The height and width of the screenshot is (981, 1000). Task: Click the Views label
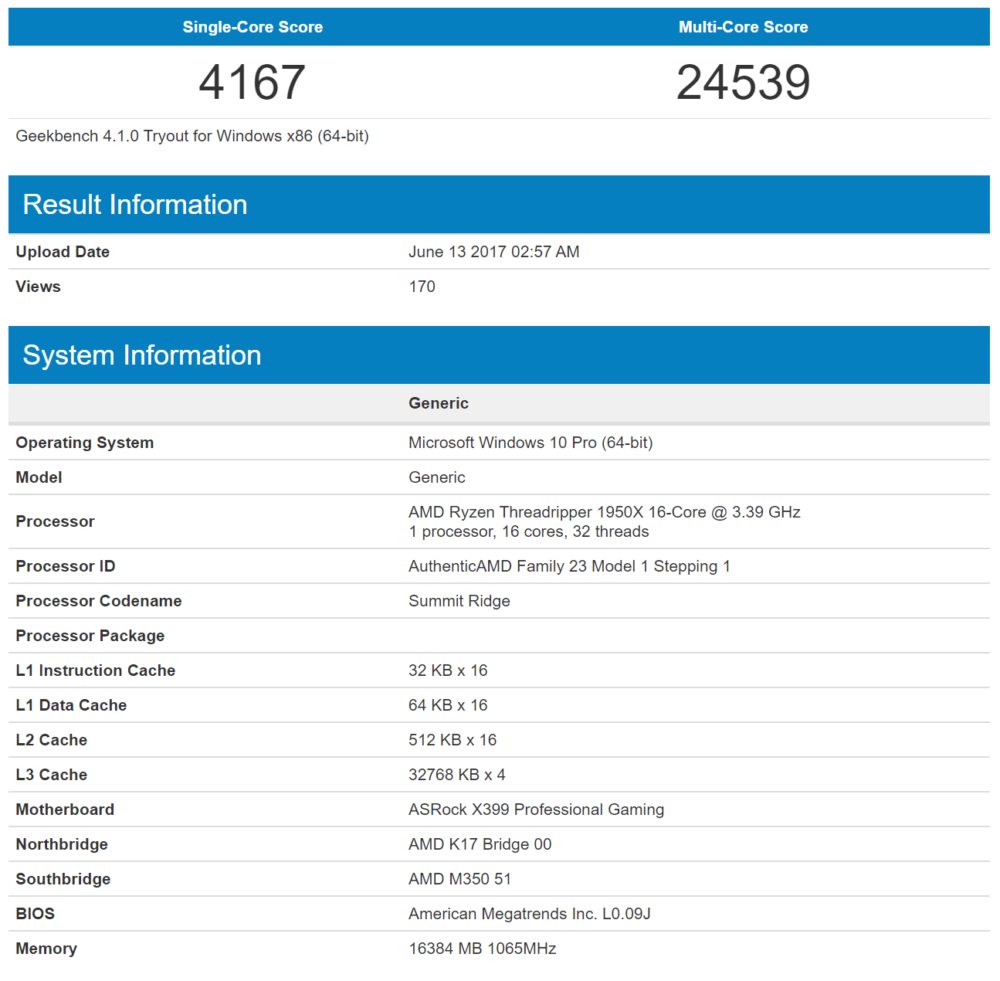coord(38,286)
